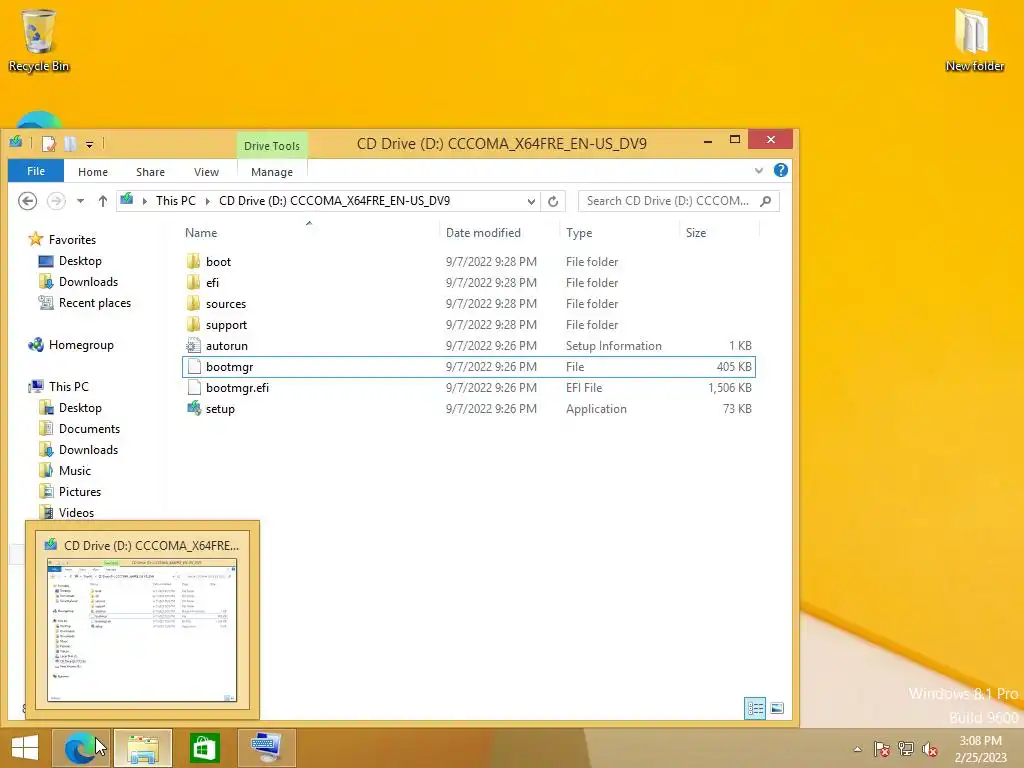
Task: Select the sources folder
Action: [469, 304]
